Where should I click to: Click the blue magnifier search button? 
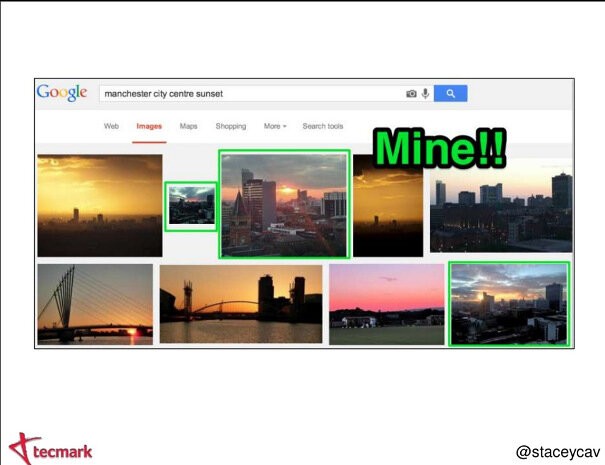450,93
